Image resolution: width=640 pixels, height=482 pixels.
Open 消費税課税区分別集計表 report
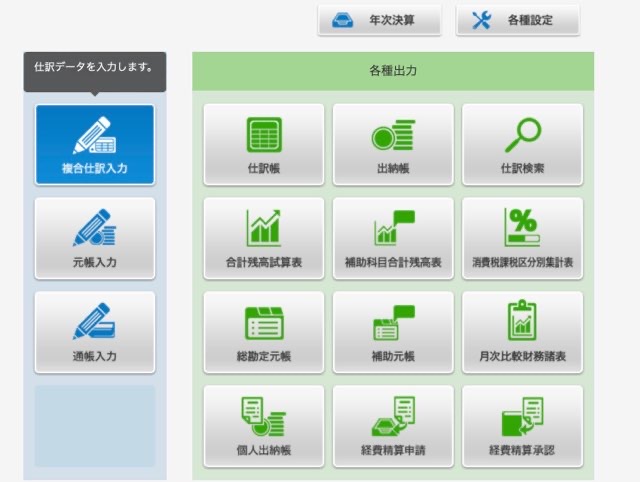coord(522,238)
